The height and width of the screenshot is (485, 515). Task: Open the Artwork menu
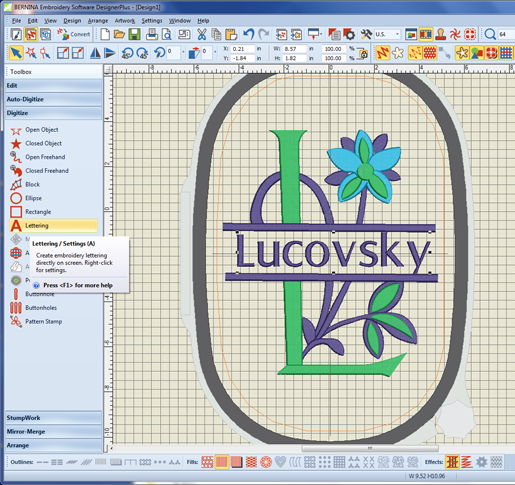tap(125, 21)
